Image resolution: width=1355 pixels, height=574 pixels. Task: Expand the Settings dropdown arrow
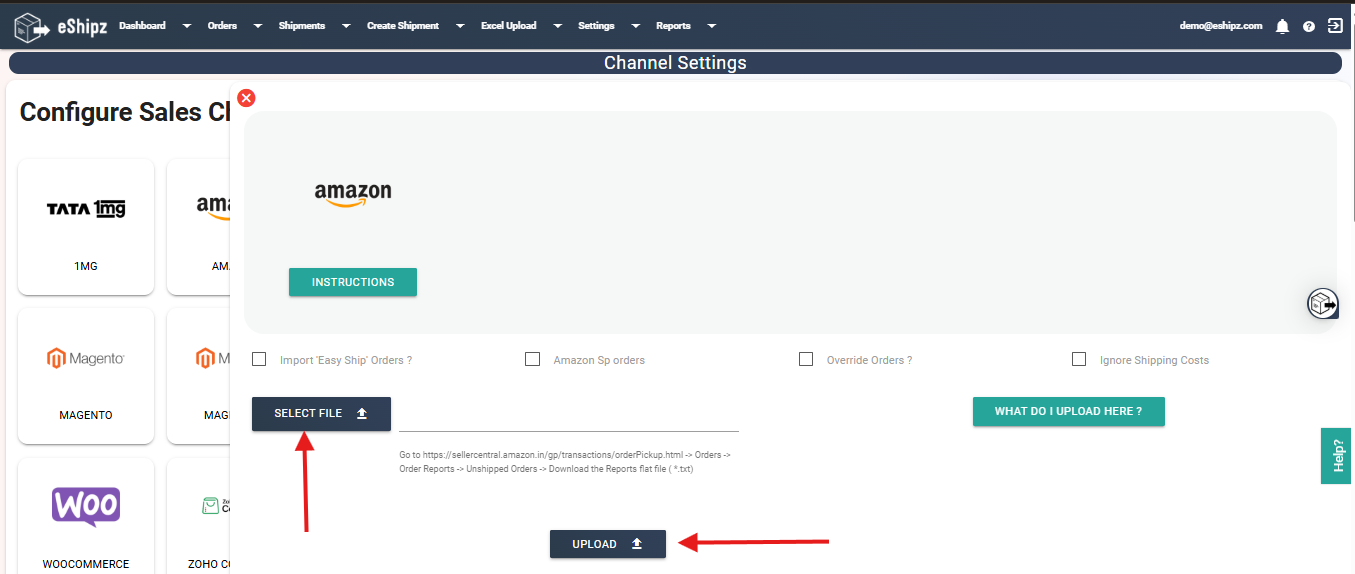[635, 26]
